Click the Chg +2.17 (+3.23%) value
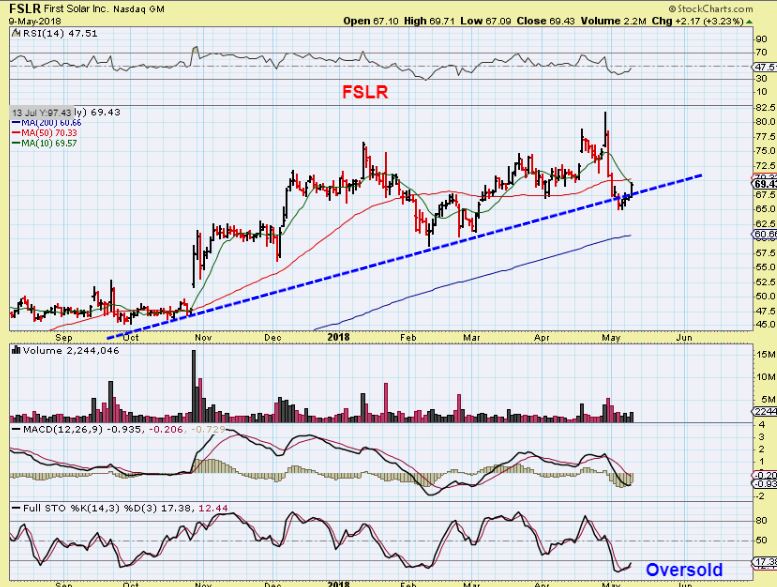This screenshot has height=587, width=777. (697, 21)
